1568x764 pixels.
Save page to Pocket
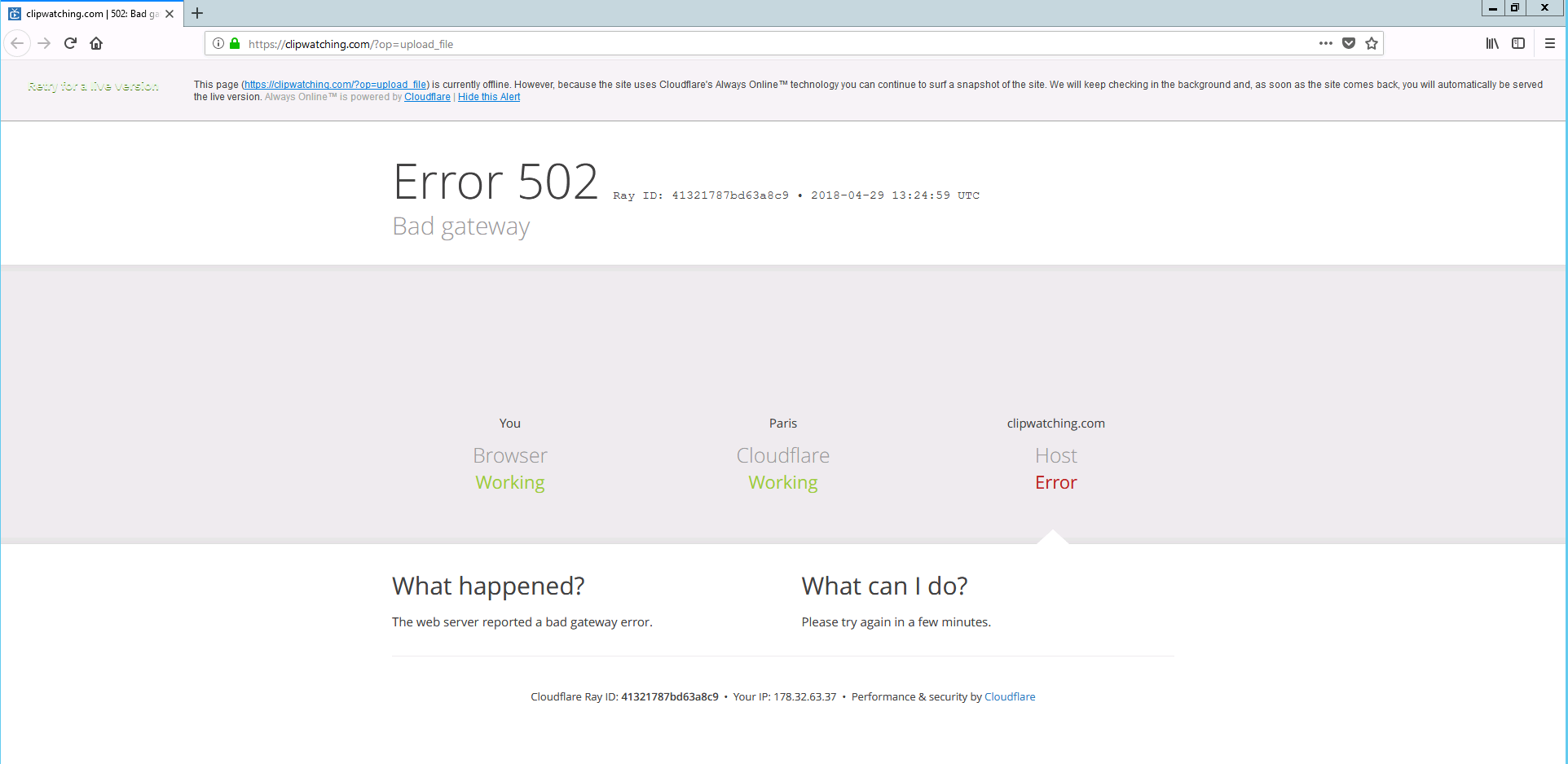click(1349, 43)
